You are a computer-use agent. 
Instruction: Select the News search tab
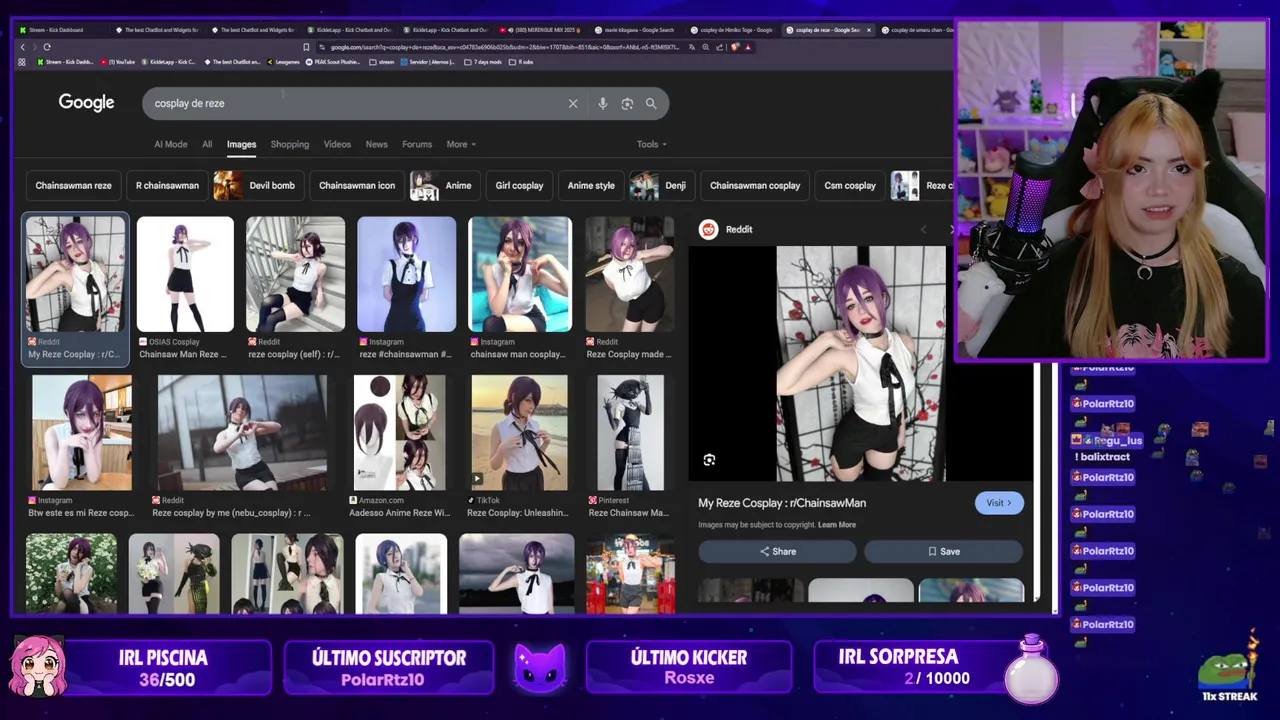coord(376,144)
